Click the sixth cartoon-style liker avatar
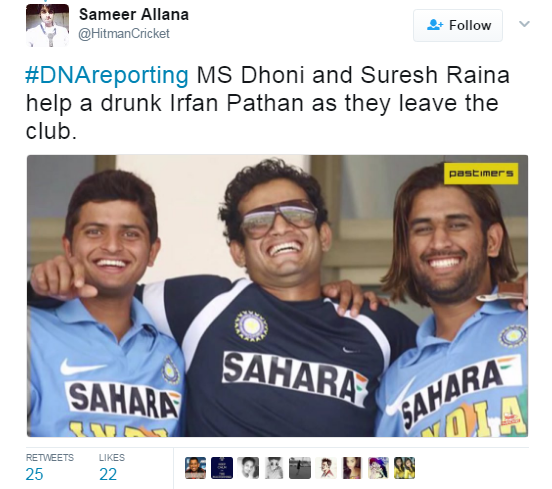 326,468
